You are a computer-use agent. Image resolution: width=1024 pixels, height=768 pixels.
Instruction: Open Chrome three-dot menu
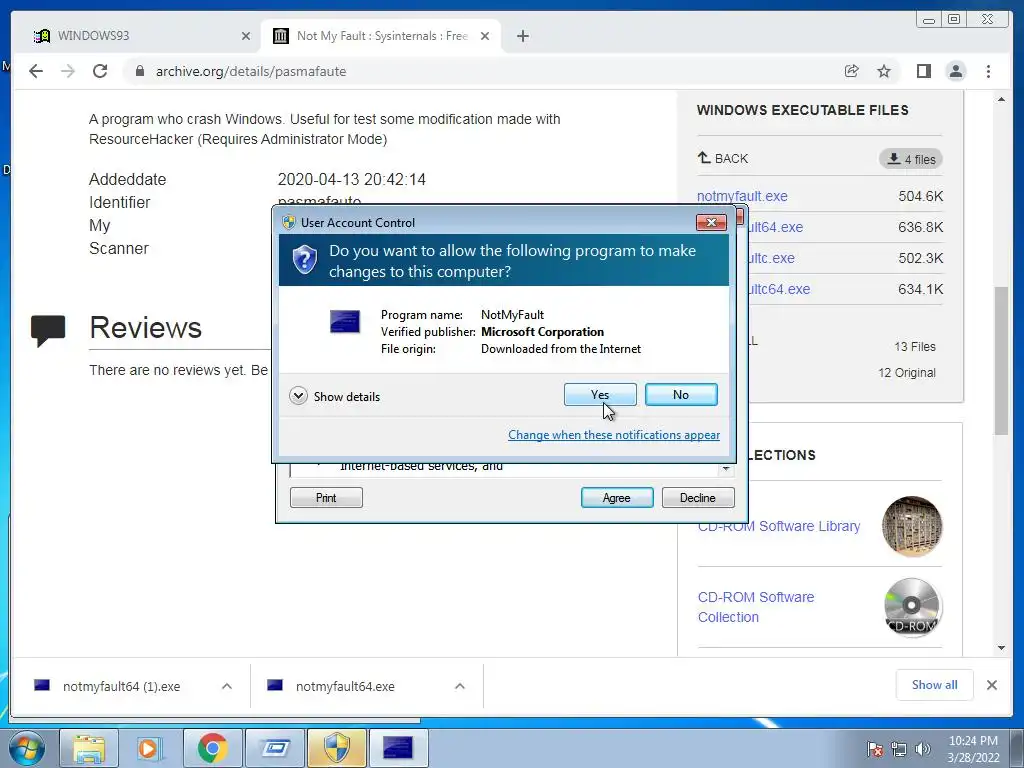988,71
